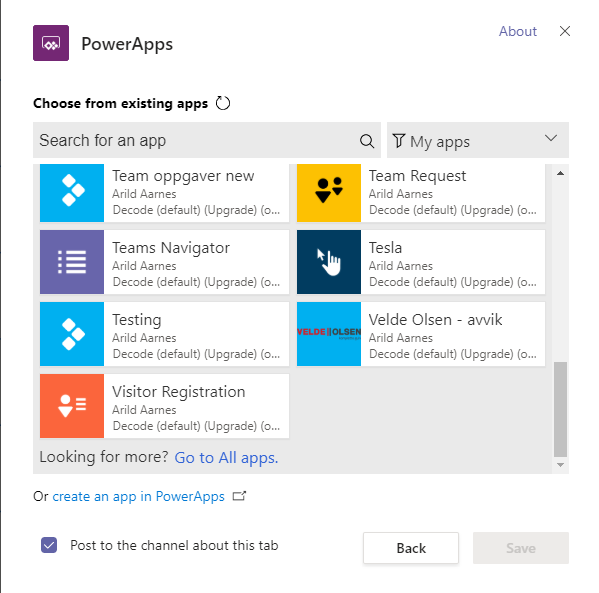Click the scroll down arrow
599x593 pixels.
tap(560, 465)
